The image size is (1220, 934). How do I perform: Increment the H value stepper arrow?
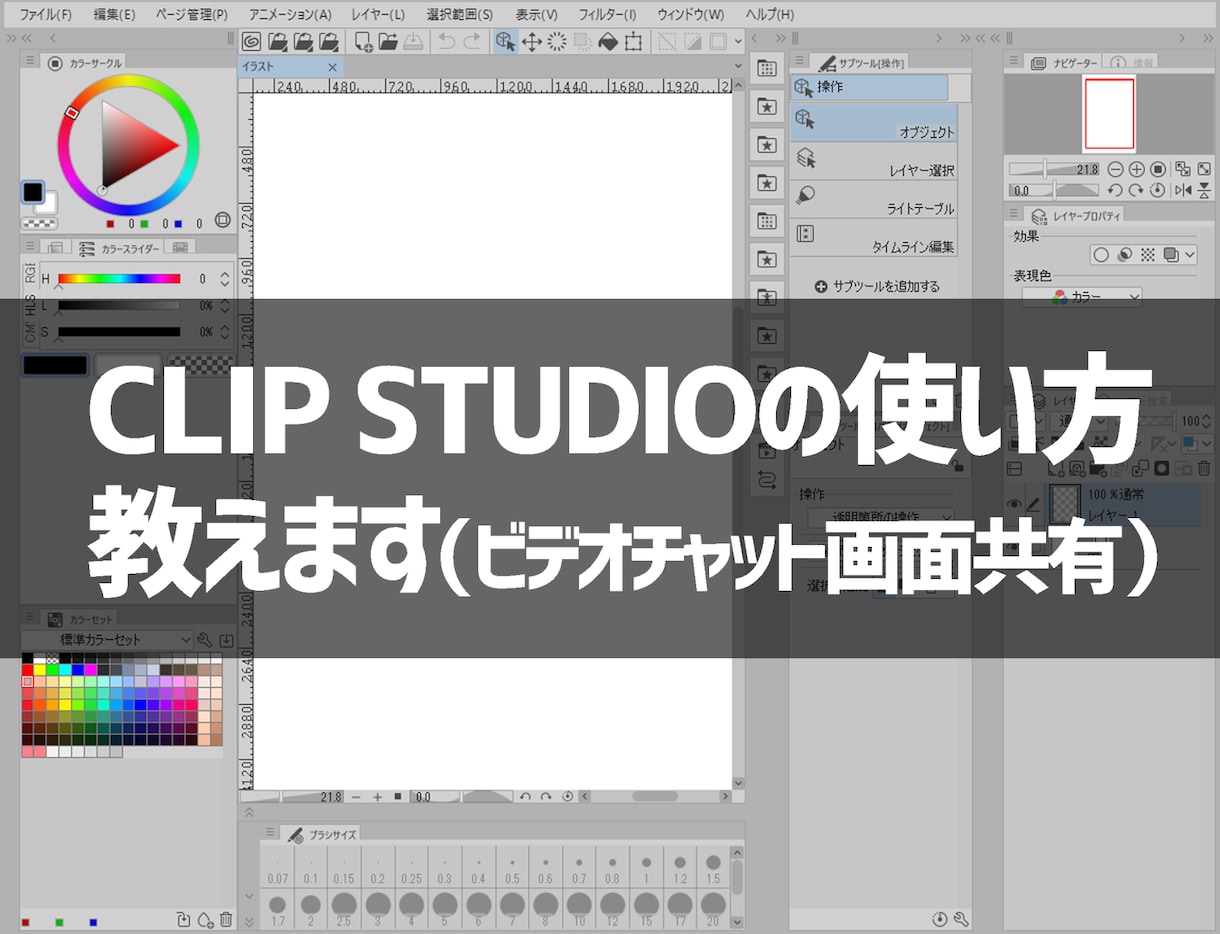pos(225,275)
